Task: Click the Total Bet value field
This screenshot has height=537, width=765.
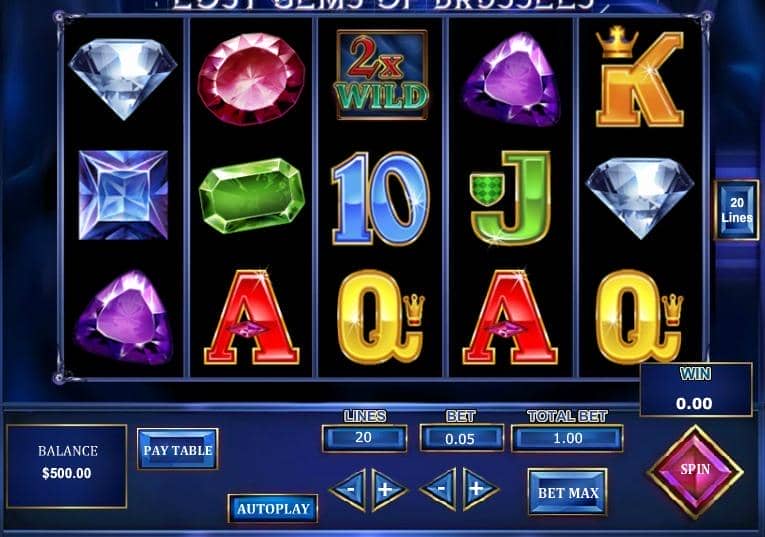Action: click(x=567, y=438)
